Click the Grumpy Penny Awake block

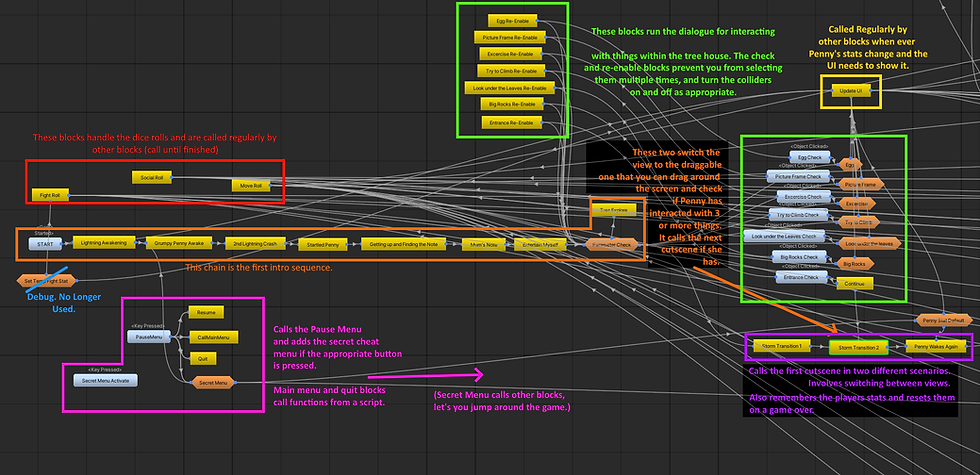click(x=179, y=243)
